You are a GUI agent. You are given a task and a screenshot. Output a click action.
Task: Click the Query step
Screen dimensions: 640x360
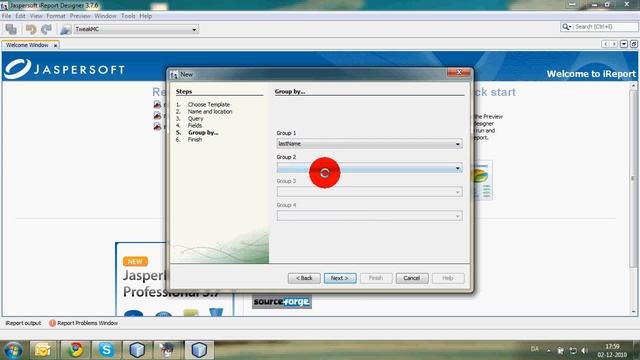click(x=196, y=118)
